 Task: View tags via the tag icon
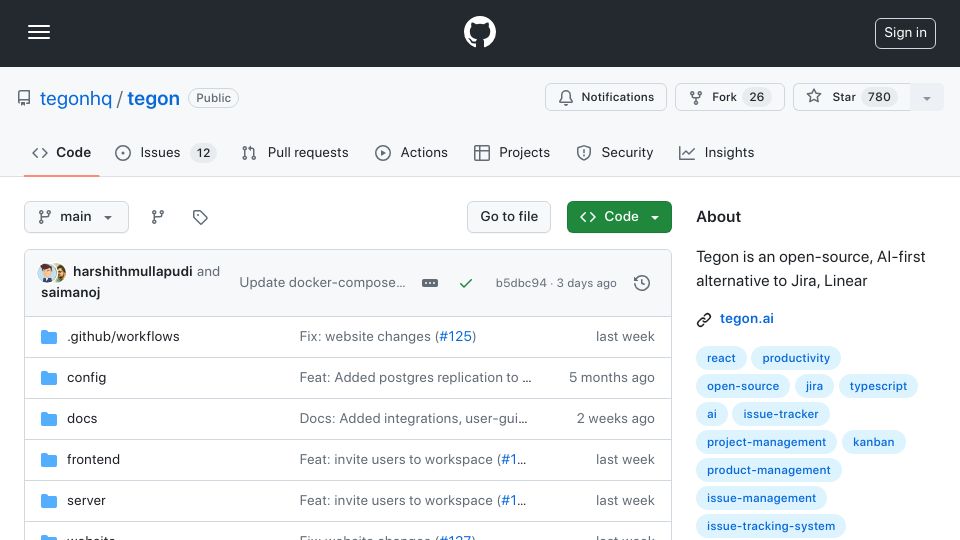point(200,217)
